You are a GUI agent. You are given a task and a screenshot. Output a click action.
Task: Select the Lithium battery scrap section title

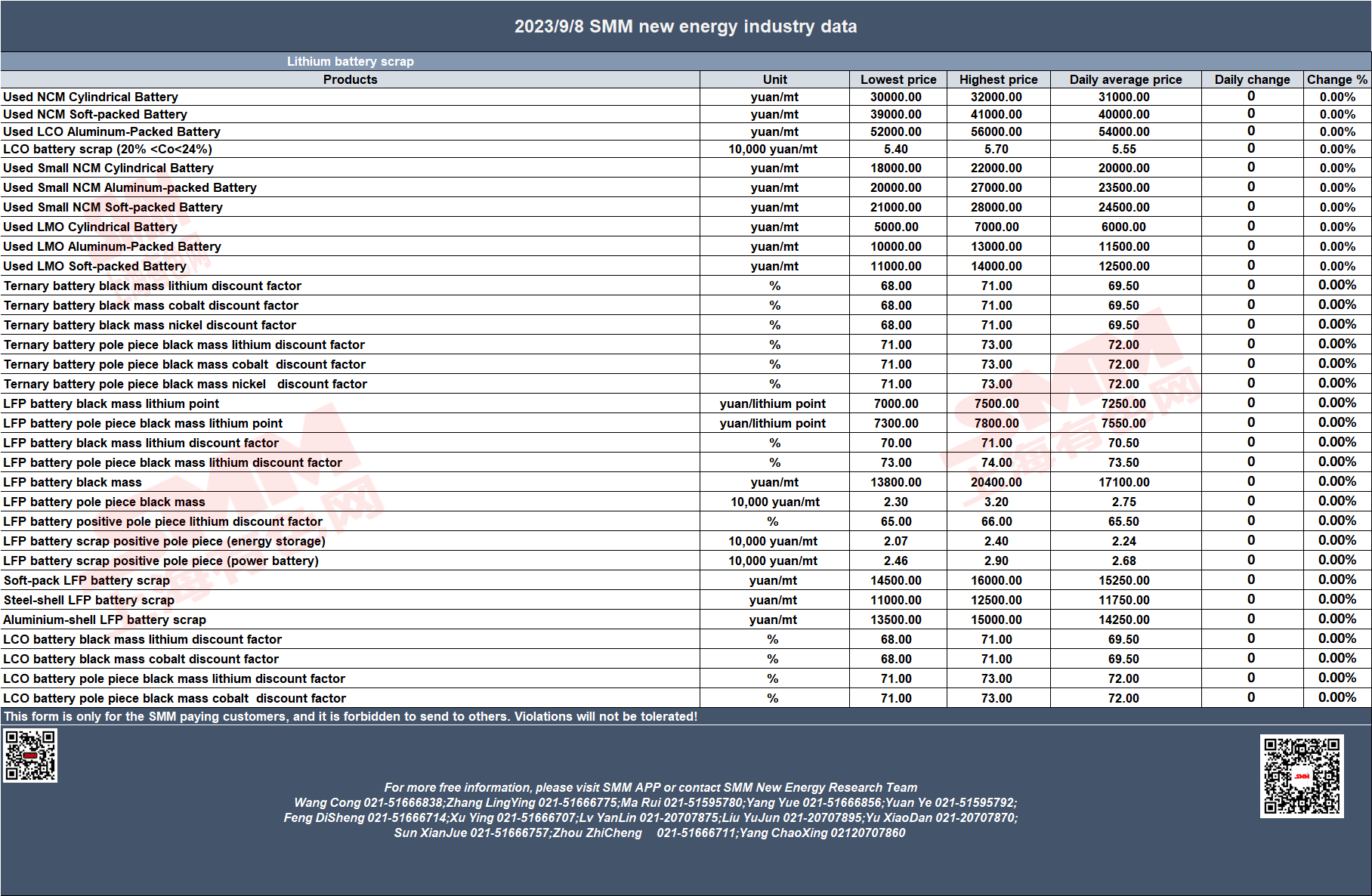pos(350,61)
